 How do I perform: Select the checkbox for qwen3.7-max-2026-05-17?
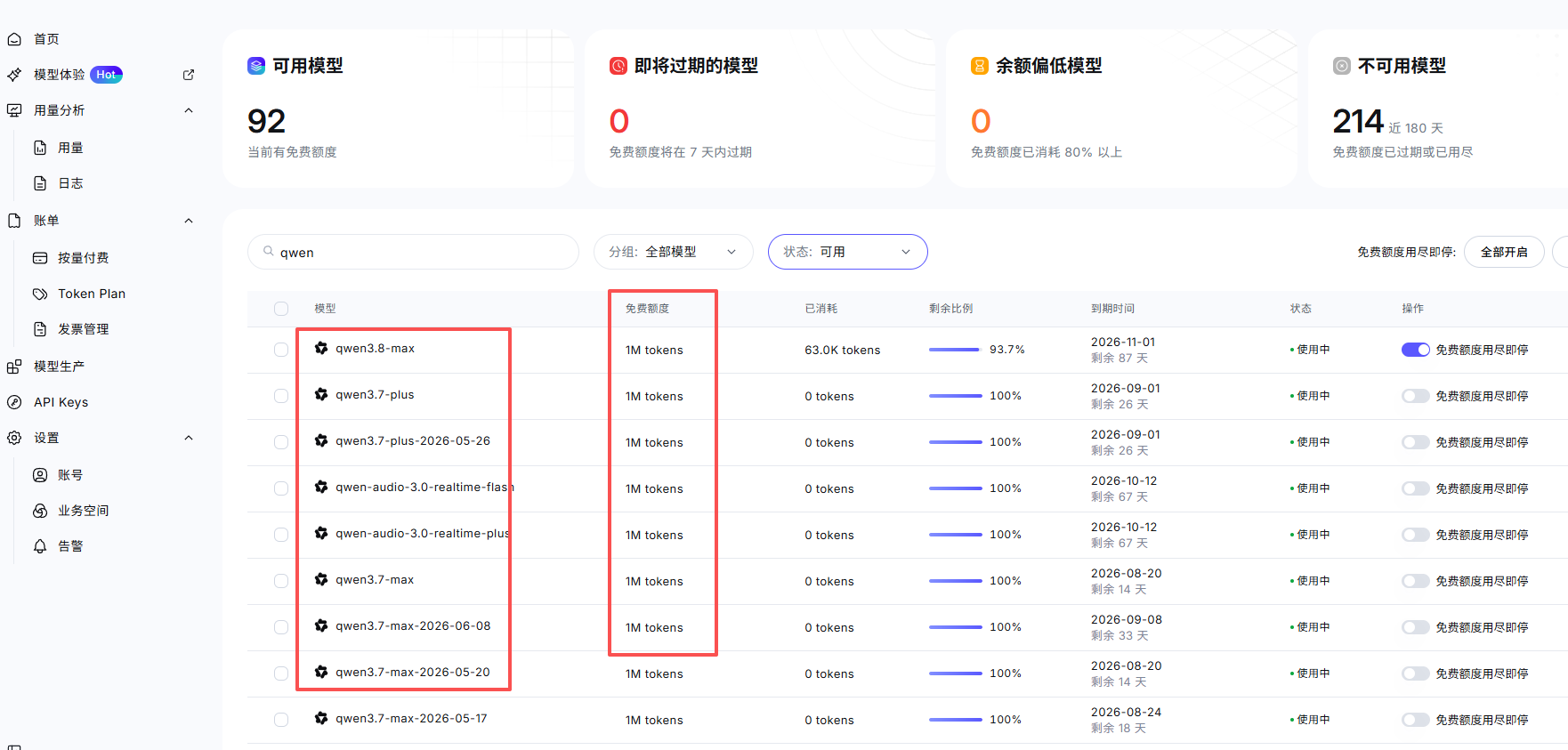pyautogui.click(x=281, y=720)
